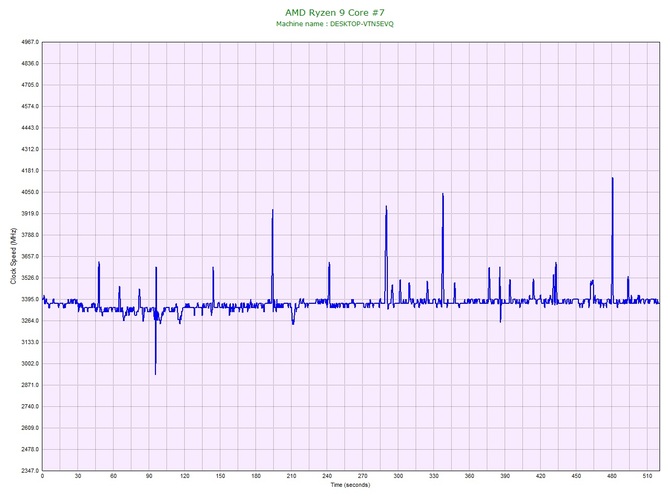This screenshot has height=502, width=670.
Task: Click the 2740.0 y-axis value
Action: [30, 406]
